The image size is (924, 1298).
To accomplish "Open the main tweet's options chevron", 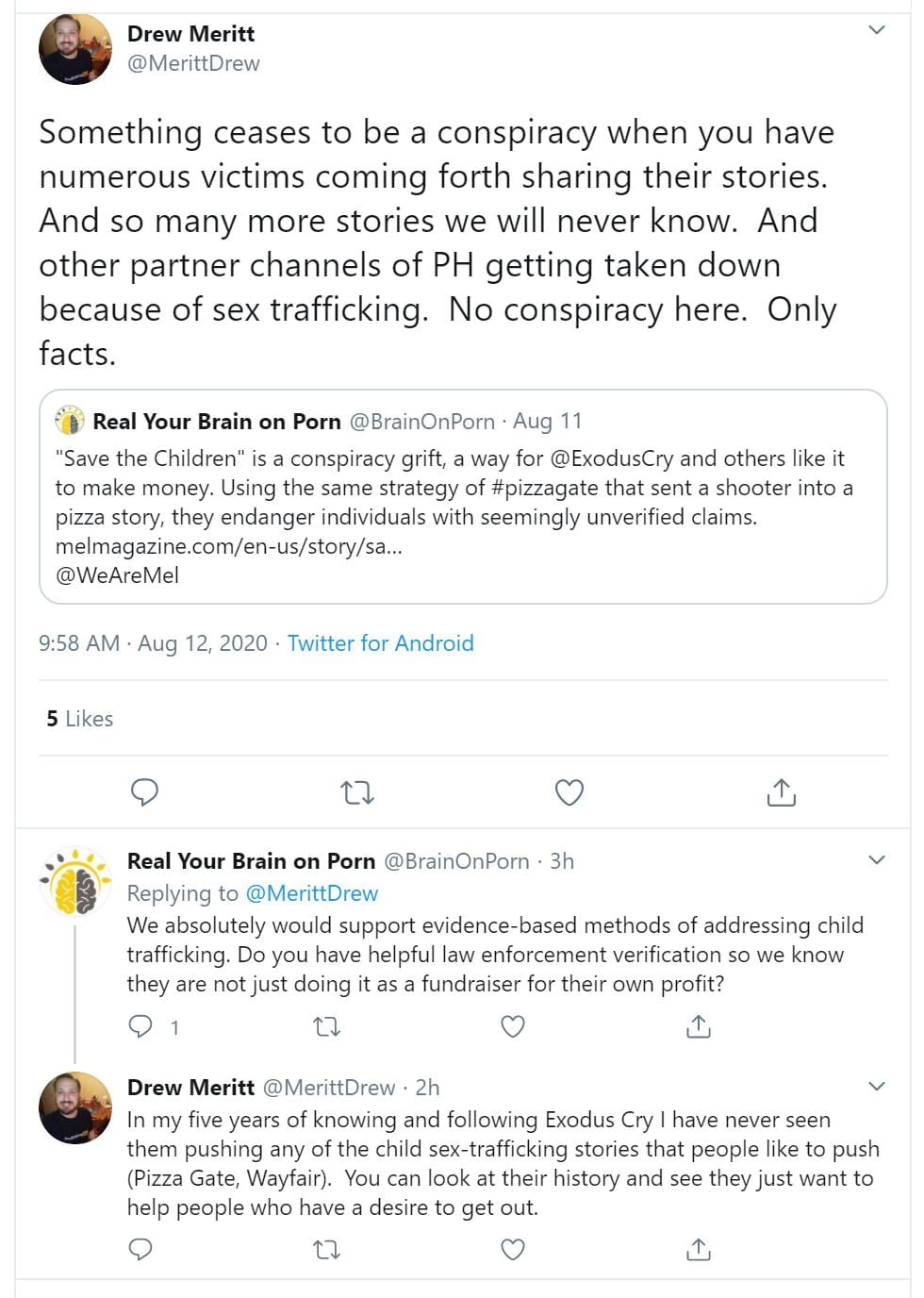I will [x=876, y=30].
